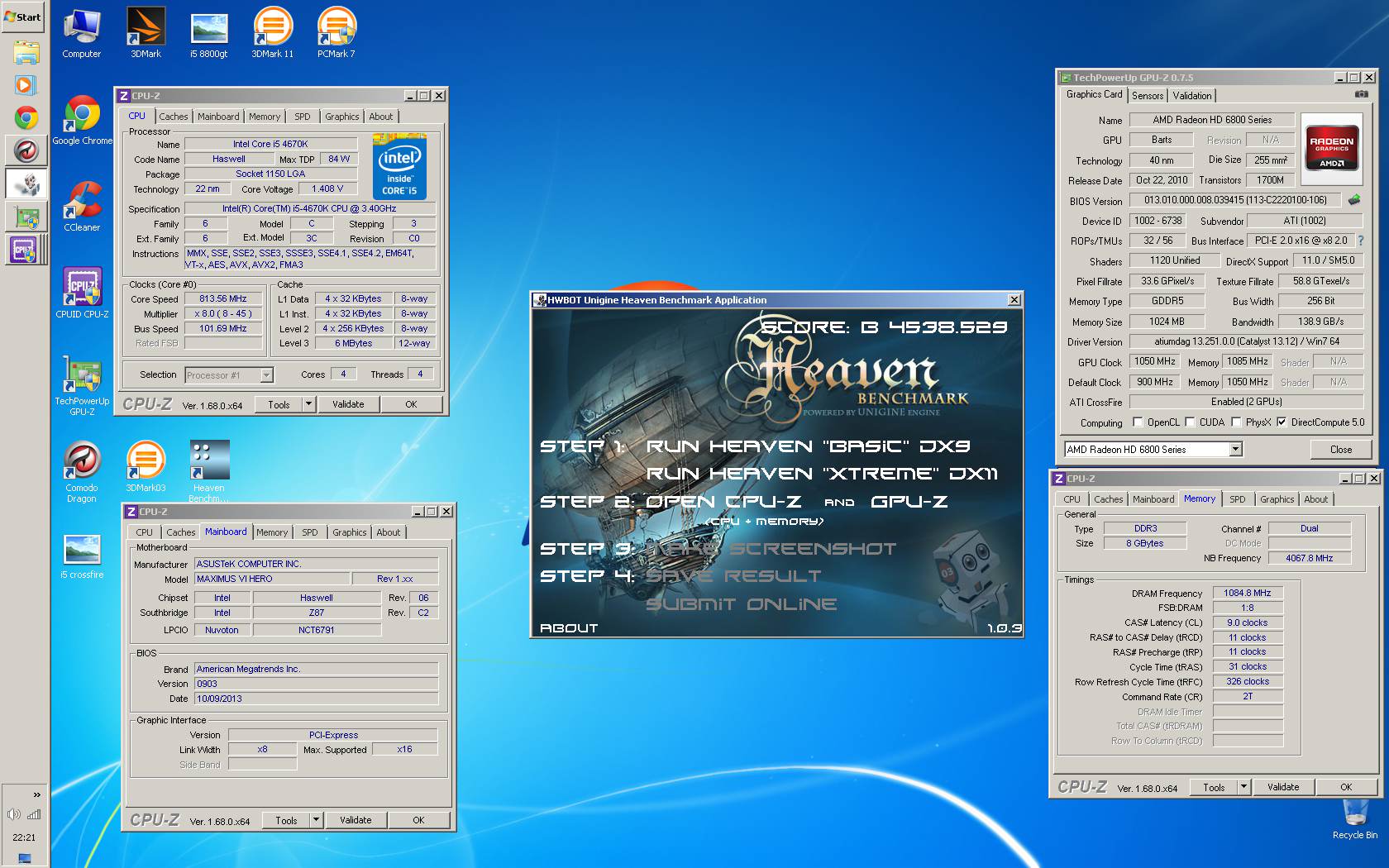This screenshot has width=1389, height=868.
Task: Open the Recycle Bin
Action: (1354, 818)
